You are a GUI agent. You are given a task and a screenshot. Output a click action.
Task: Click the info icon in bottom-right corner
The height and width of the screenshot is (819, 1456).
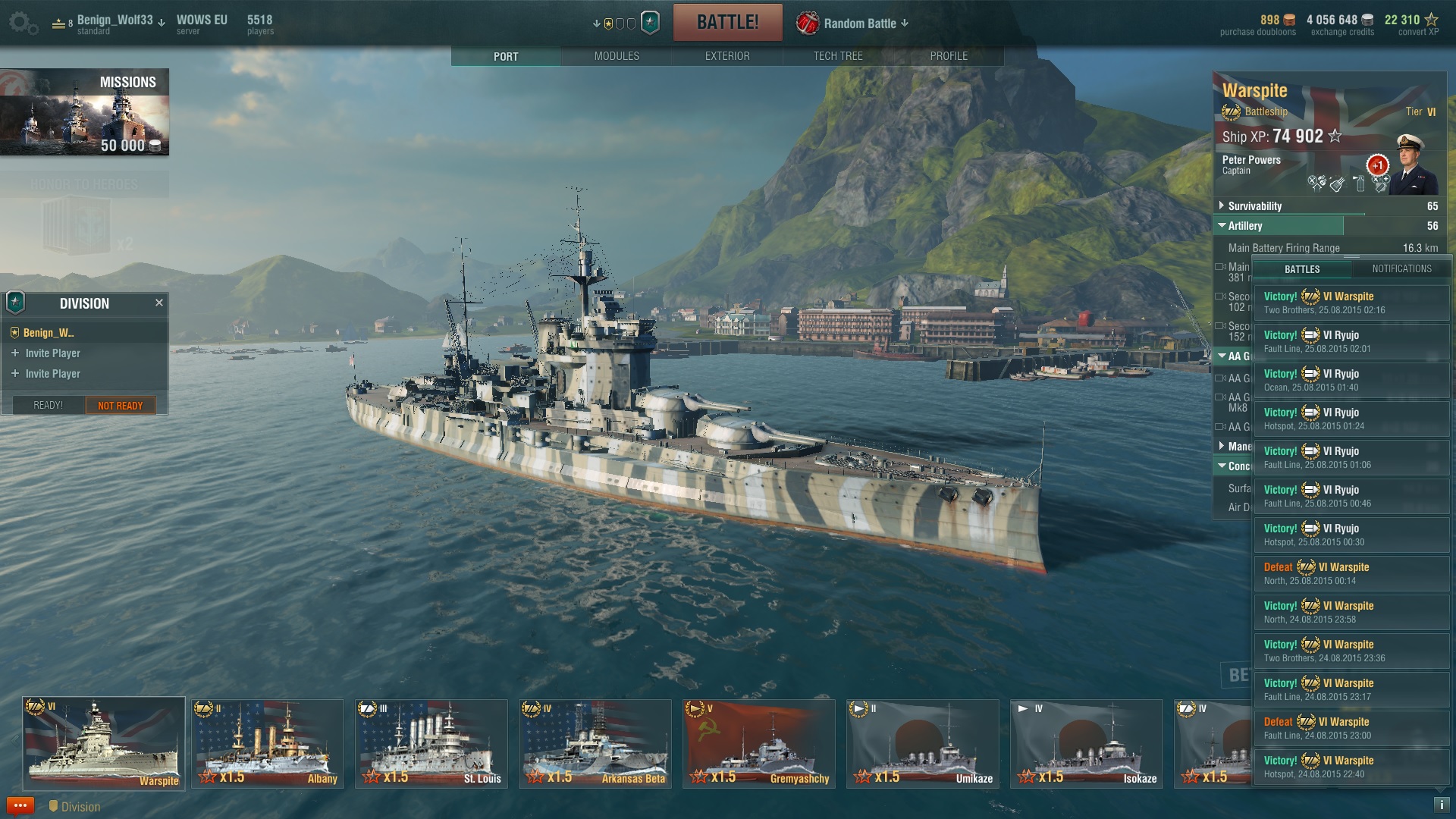pyautogui.click(x=1441, y=805)
